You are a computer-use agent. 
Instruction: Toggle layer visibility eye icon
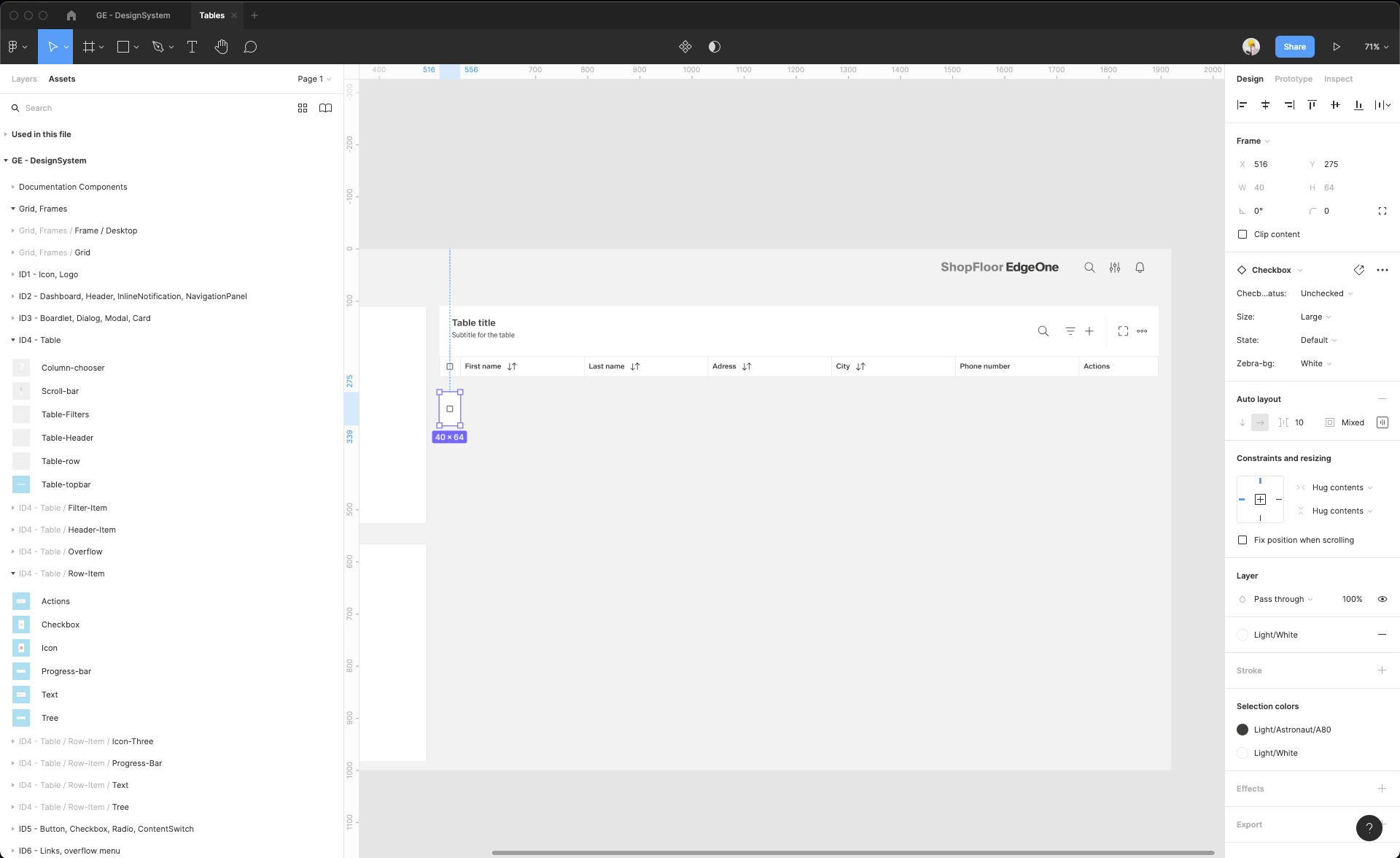[1382, 599]
